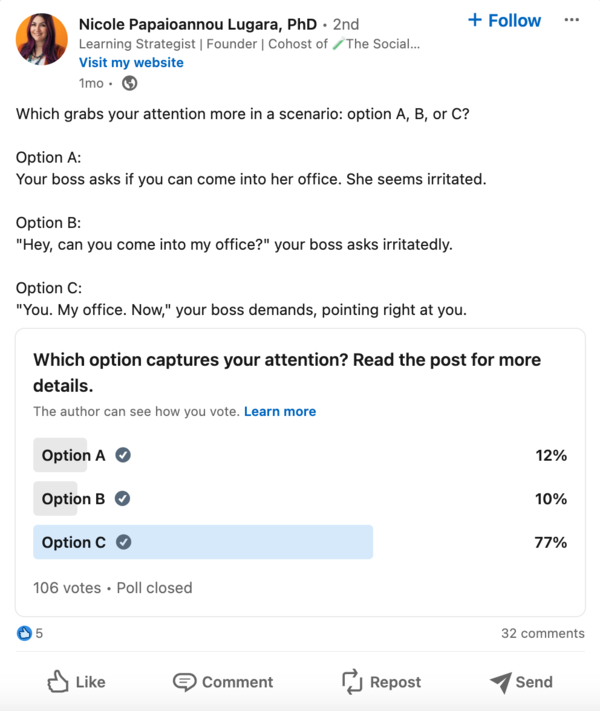Open the three-dot post options menu
Screen dimensions: 600x711
[x=571, y=20]
